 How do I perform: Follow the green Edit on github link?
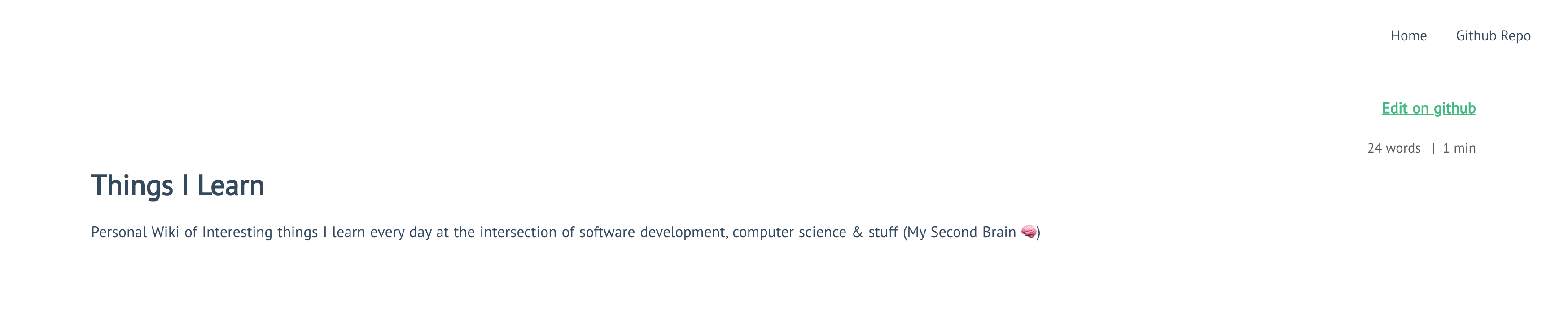tap(1428, 108)
